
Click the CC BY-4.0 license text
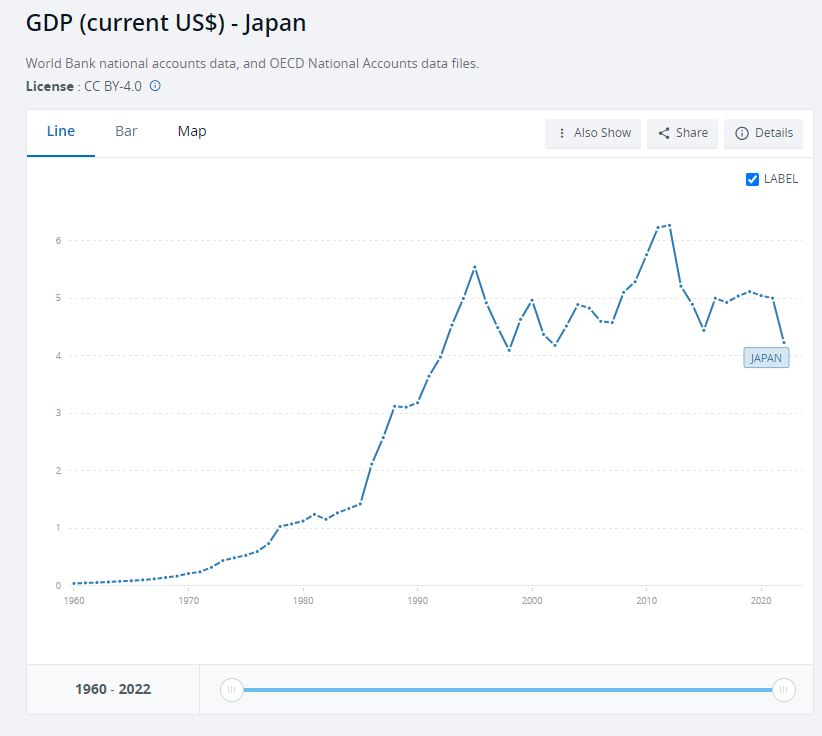coord(113,86)
